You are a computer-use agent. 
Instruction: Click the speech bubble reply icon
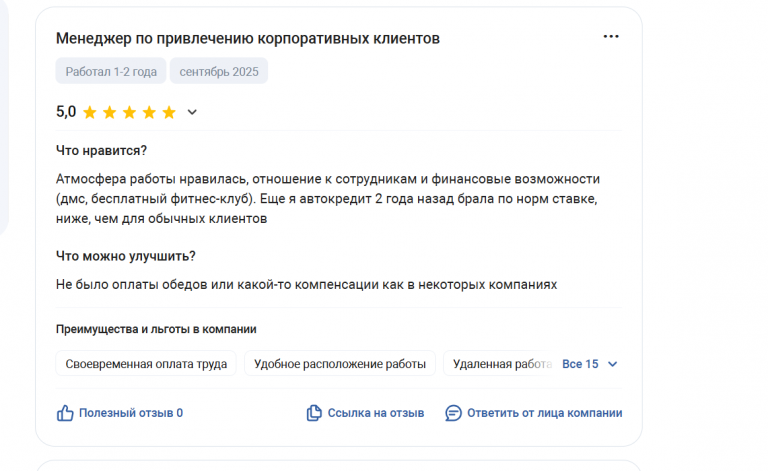453,413
